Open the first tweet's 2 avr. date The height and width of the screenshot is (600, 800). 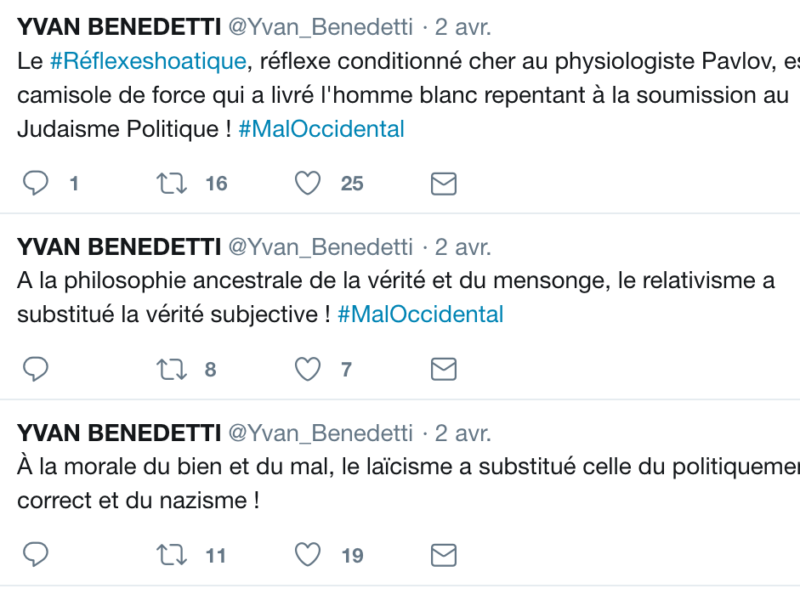[462, 25]
